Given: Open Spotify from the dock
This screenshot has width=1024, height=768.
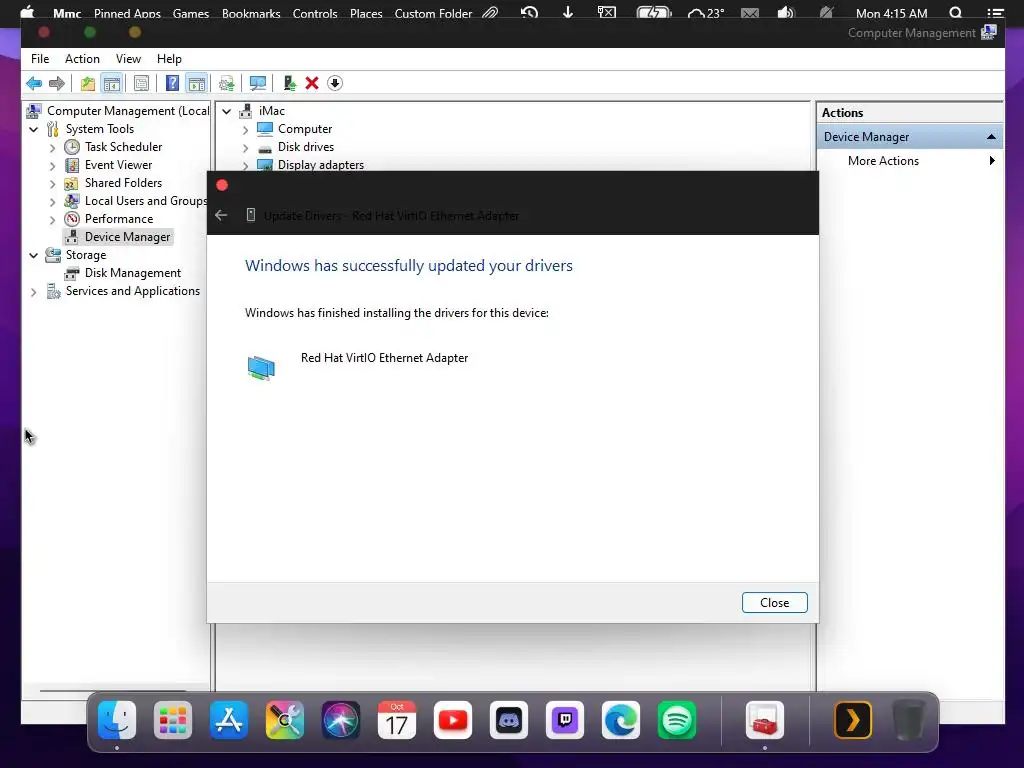Looking at the screenshot, I should 677,721.
